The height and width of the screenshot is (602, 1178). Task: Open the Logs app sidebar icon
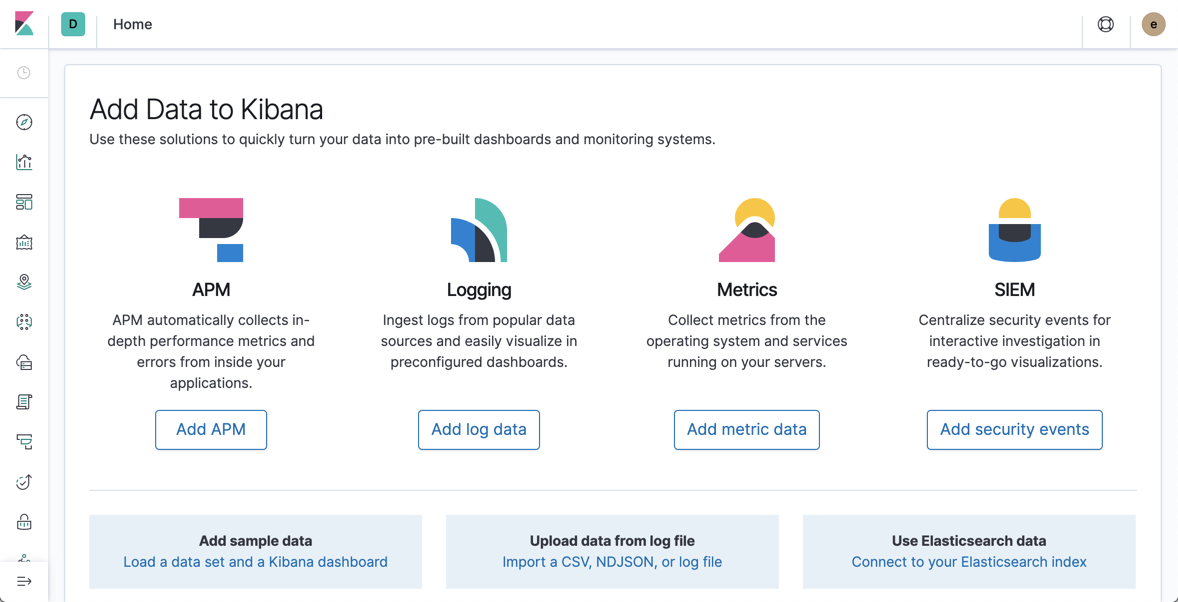(x=24, y=402)
